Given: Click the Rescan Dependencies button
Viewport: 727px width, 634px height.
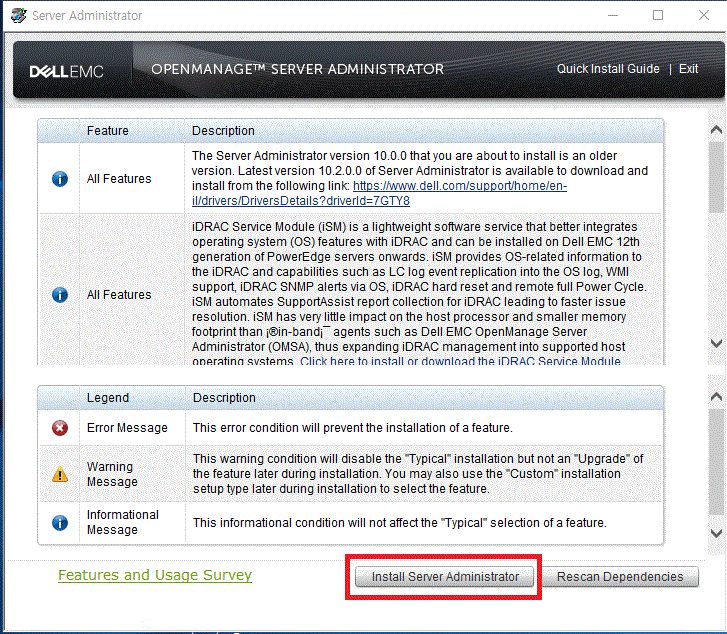Looking at the screenshot, I should (620, 576).
